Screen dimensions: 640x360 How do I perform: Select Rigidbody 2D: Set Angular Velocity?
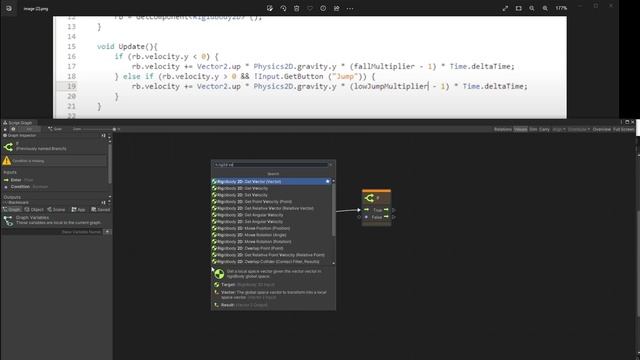click(271, 222)
